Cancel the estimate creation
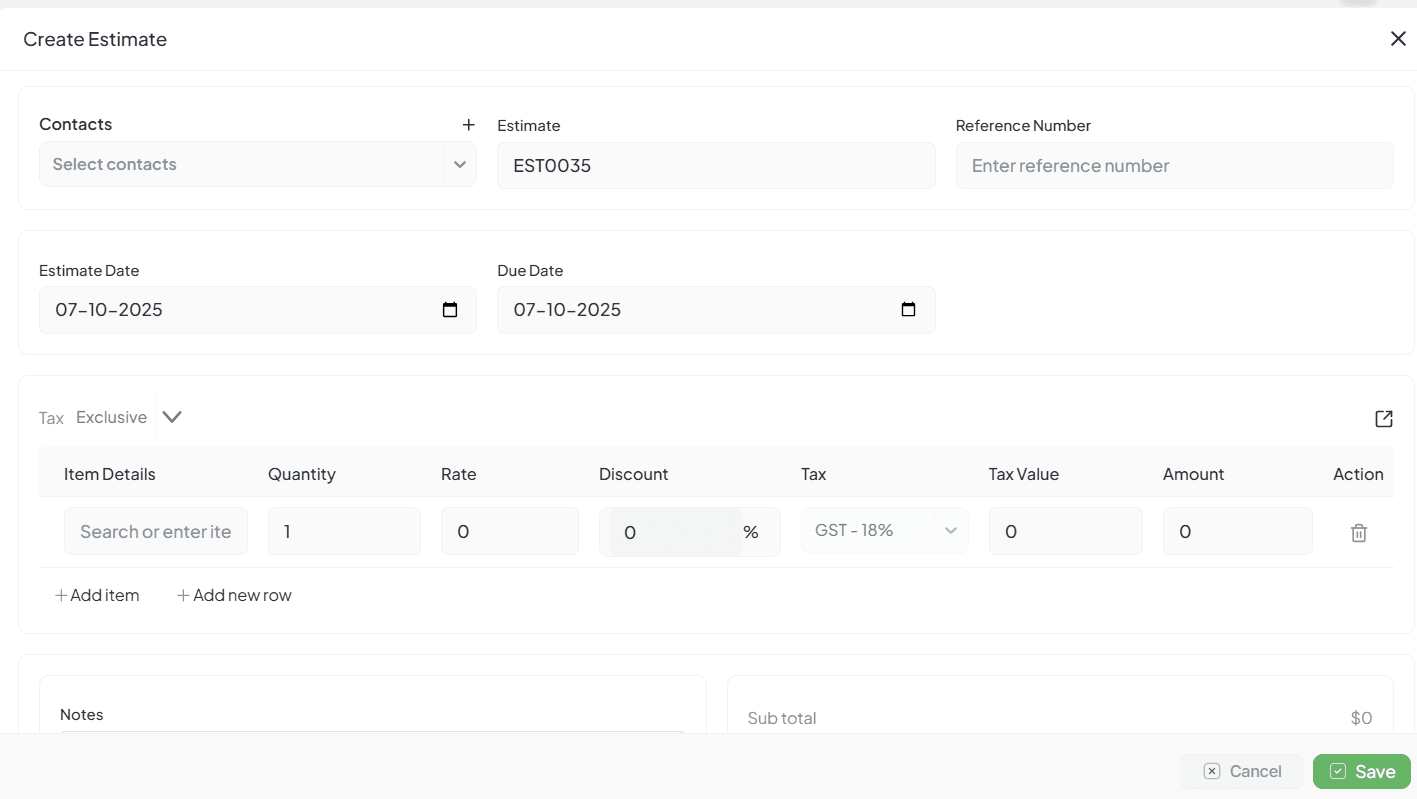This screenshot has width=1417, height=799. (x=1242, y=771)
